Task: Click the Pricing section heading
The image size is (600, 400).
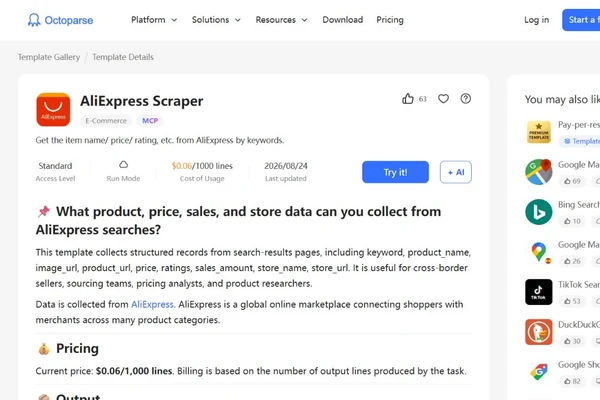Action: click(77, 348)
